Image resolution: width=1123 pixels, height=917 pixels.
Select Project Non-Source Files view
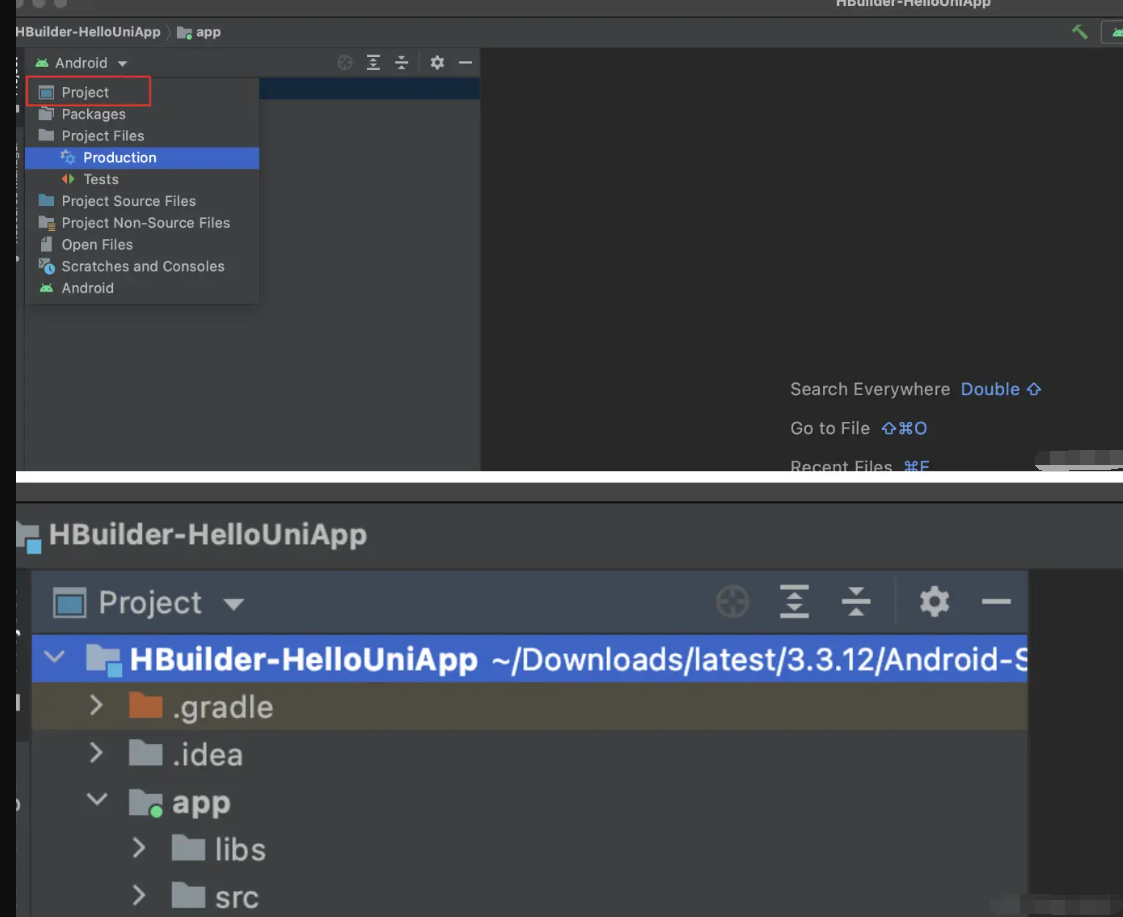pos(142,223)
